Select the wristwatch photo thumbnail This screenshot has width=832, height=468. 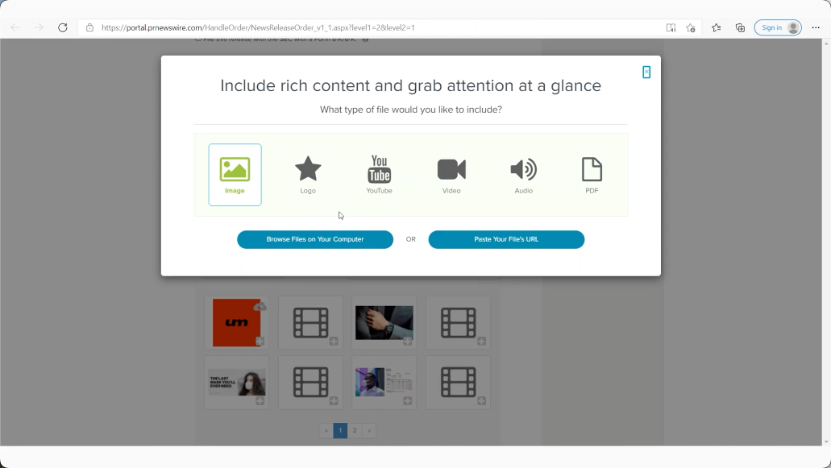[384, 322]
